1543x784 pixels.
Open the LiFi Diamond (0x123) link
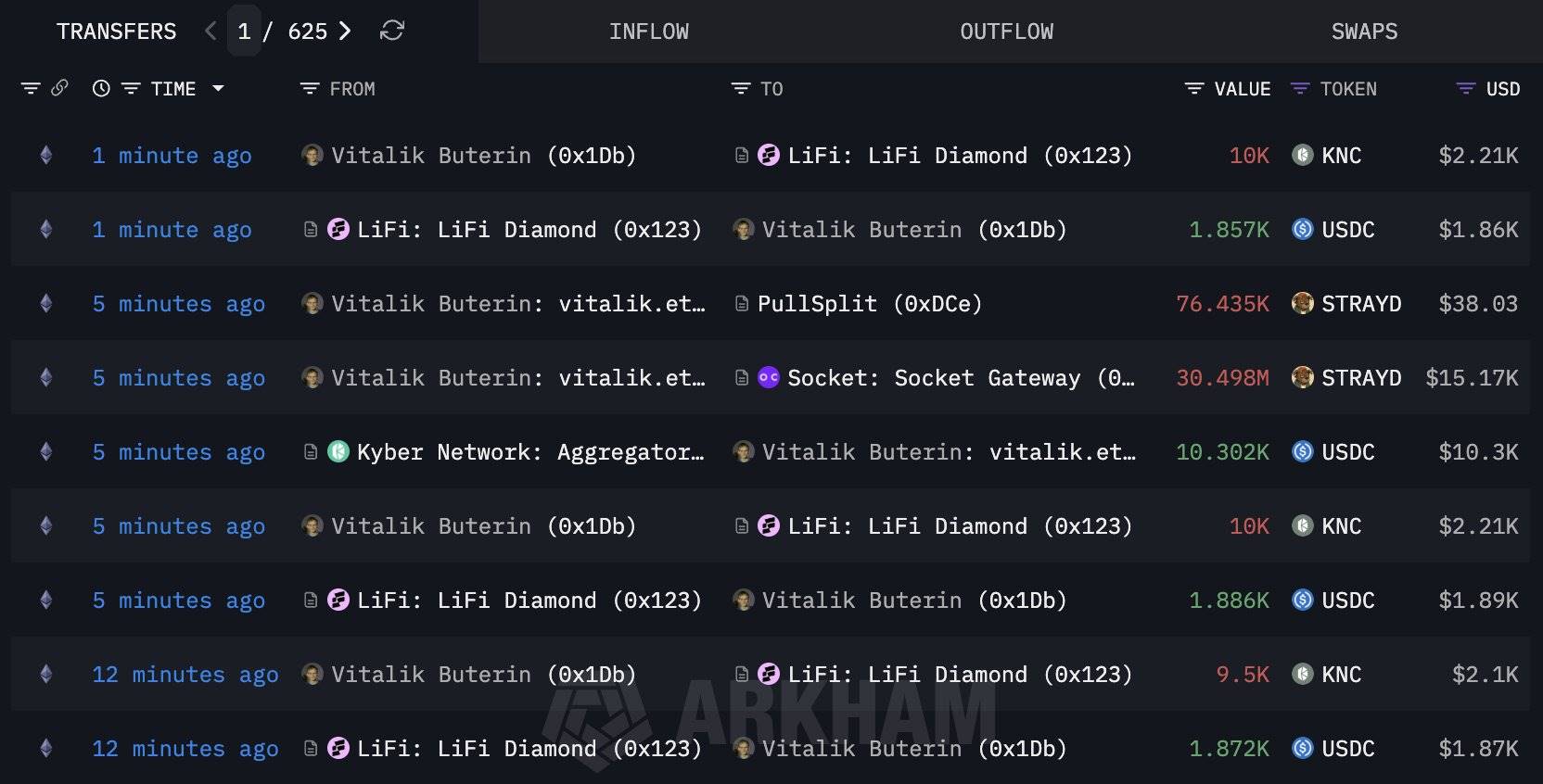(960, 155)
